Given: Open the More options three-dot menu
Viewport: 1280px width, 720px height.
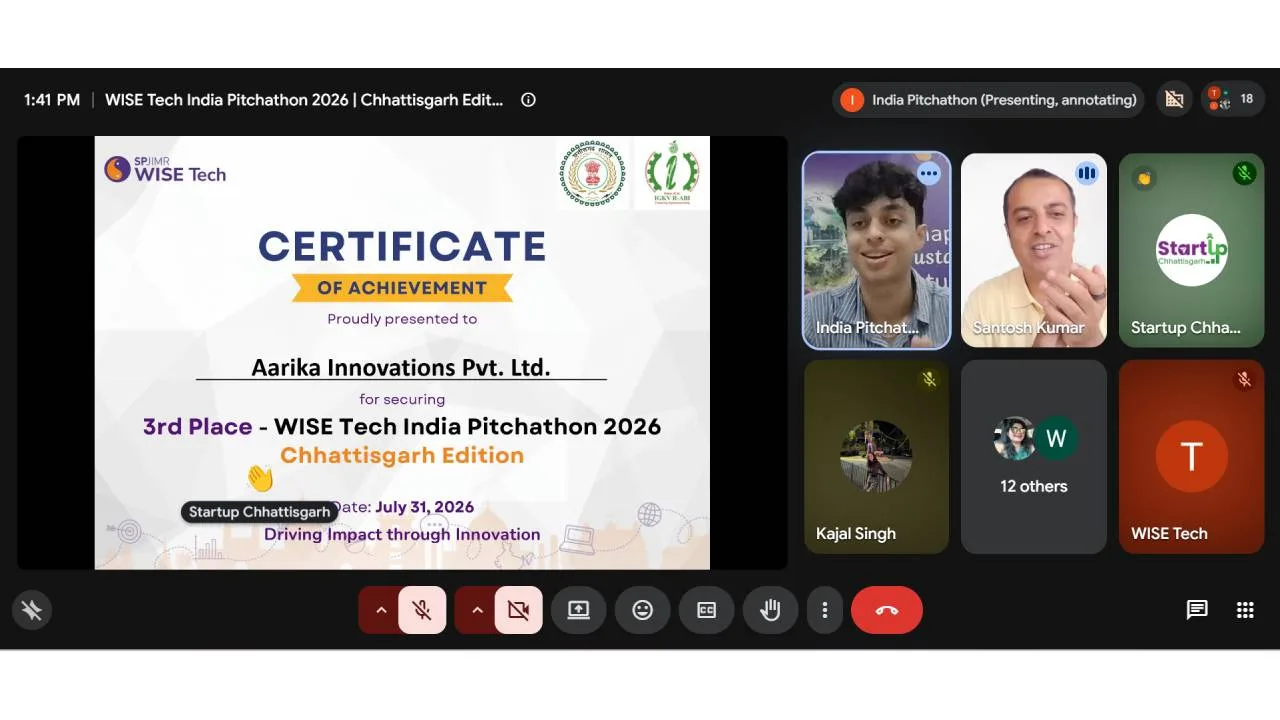Looking at the screenshot, I should (824, 610).
